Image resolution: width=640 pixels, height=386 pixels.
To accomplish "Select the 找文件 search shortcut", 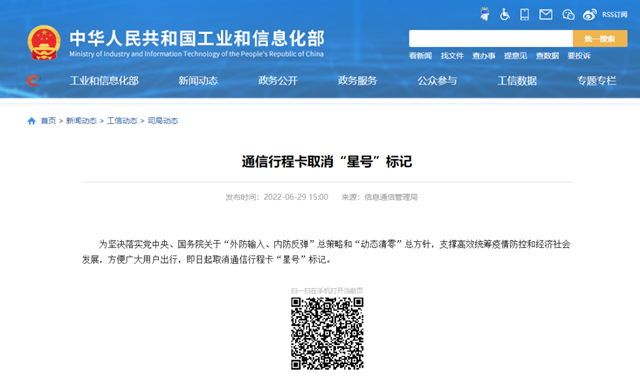I will pyautogui.click(x=452, y=55).
